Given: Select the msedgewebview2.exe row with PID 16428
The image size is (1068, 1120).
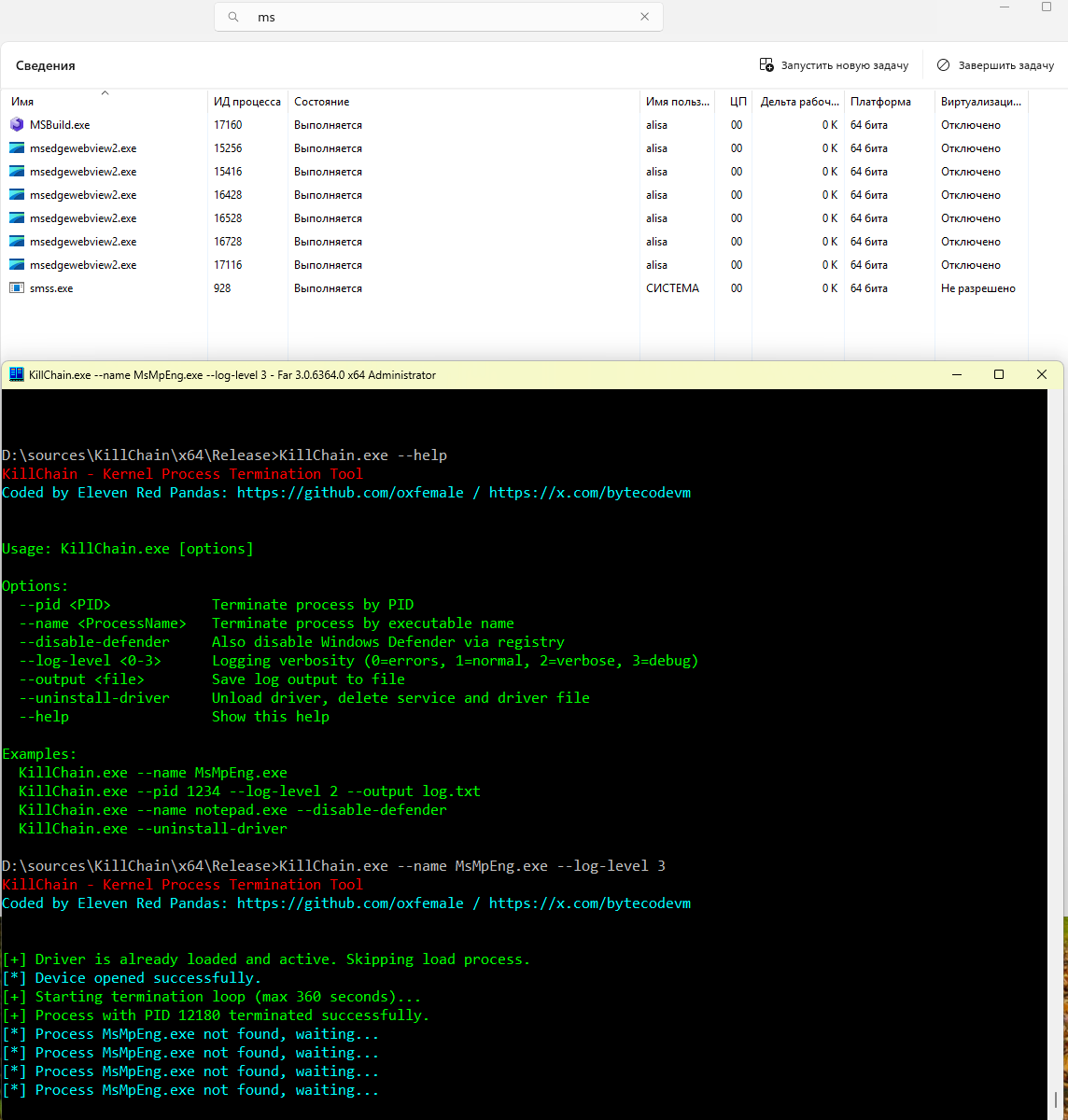Looking at the screenshot, I should click(x=83, y=195).
